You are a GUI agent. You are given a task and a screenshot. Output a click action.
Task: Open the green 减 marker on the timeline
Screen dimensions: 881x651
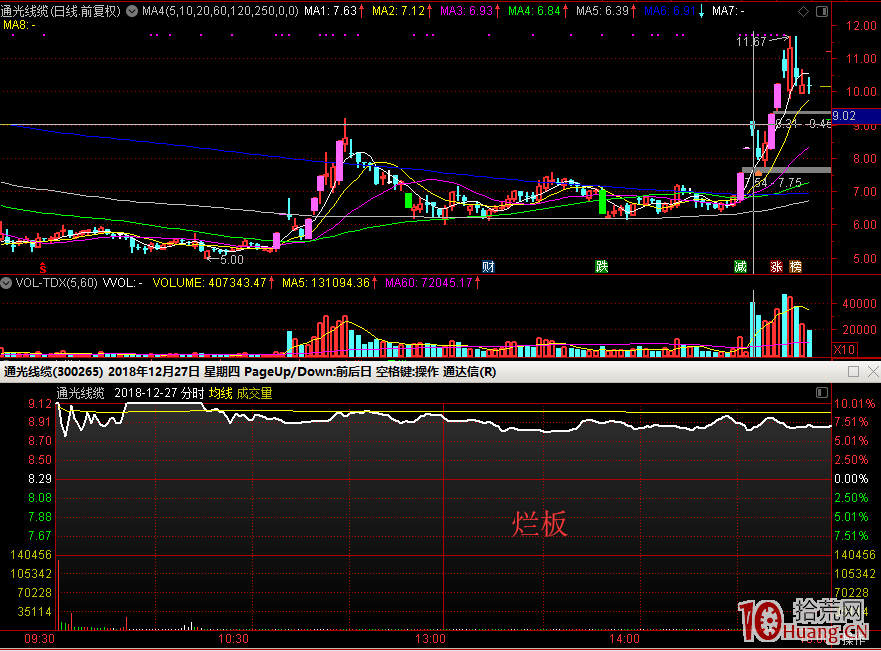tap(741, 266)
